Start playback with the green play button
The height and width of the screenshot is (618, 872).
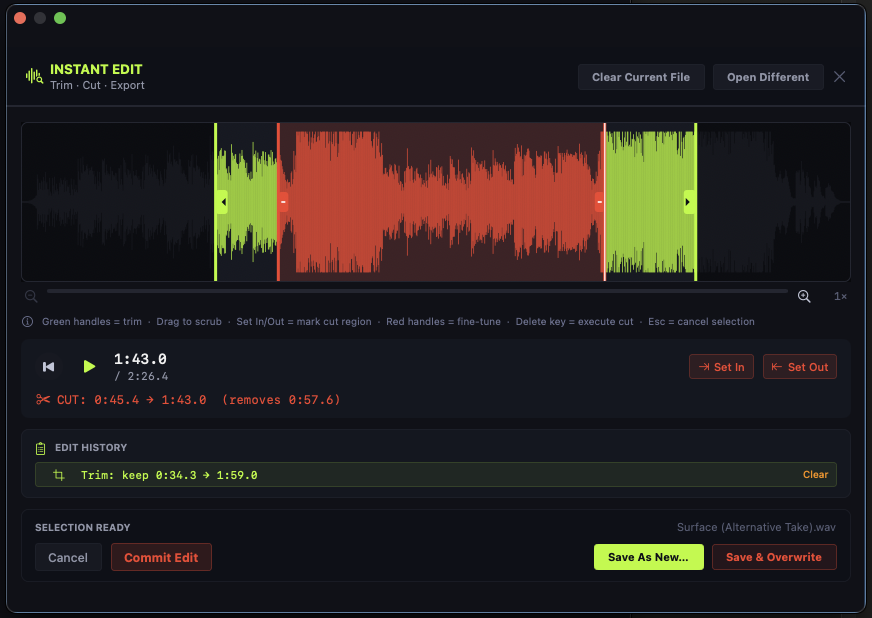[89, 366]
